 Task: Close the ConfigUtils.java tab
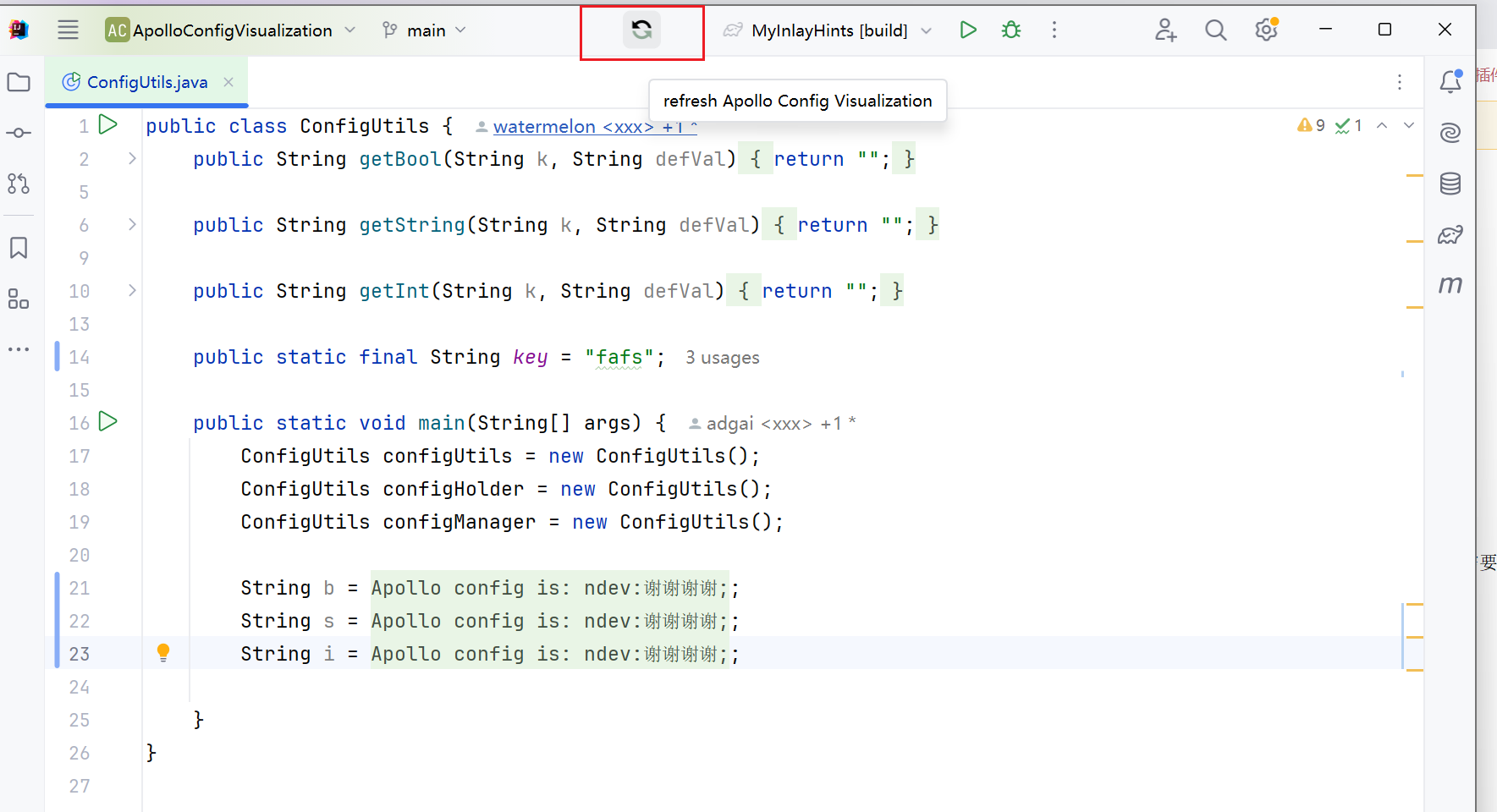pyautogui.click(x=228, y=82)
